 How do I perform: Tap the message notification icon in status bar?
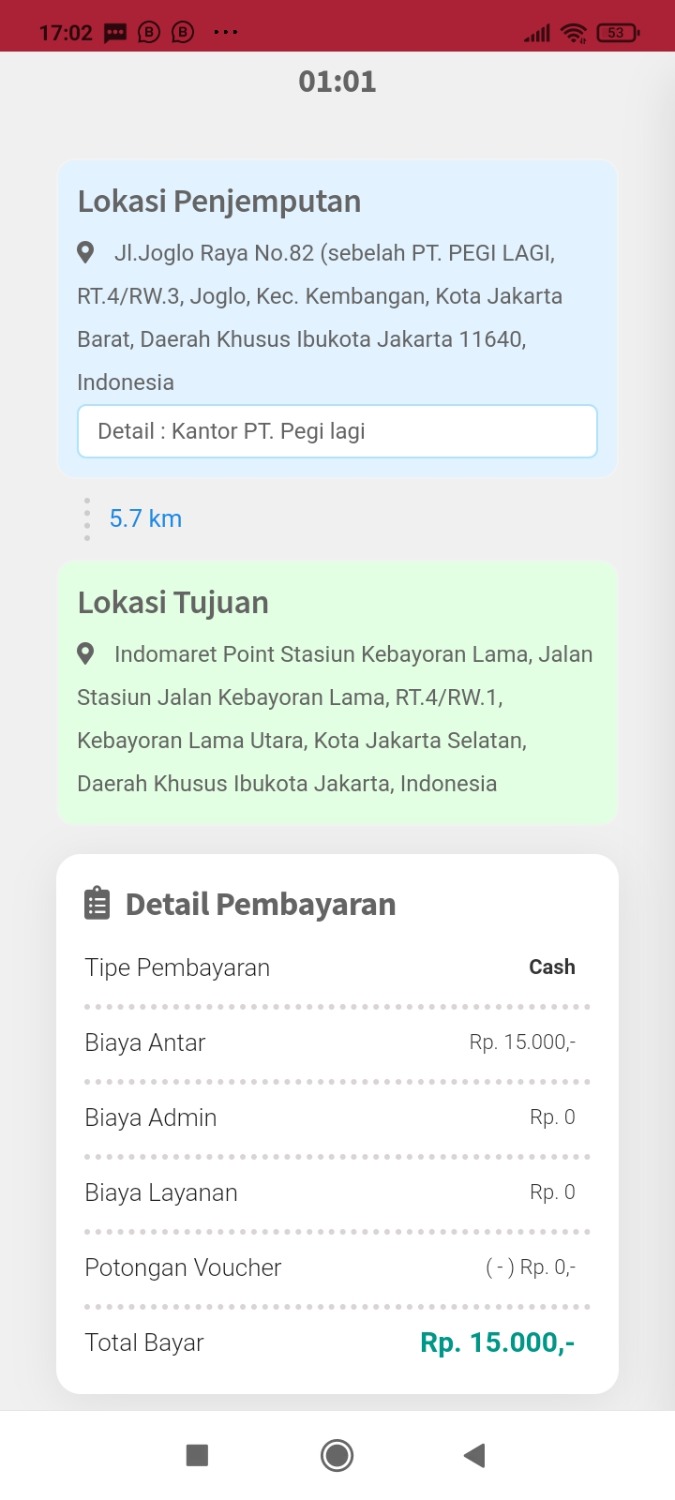[x=115, y=32]
